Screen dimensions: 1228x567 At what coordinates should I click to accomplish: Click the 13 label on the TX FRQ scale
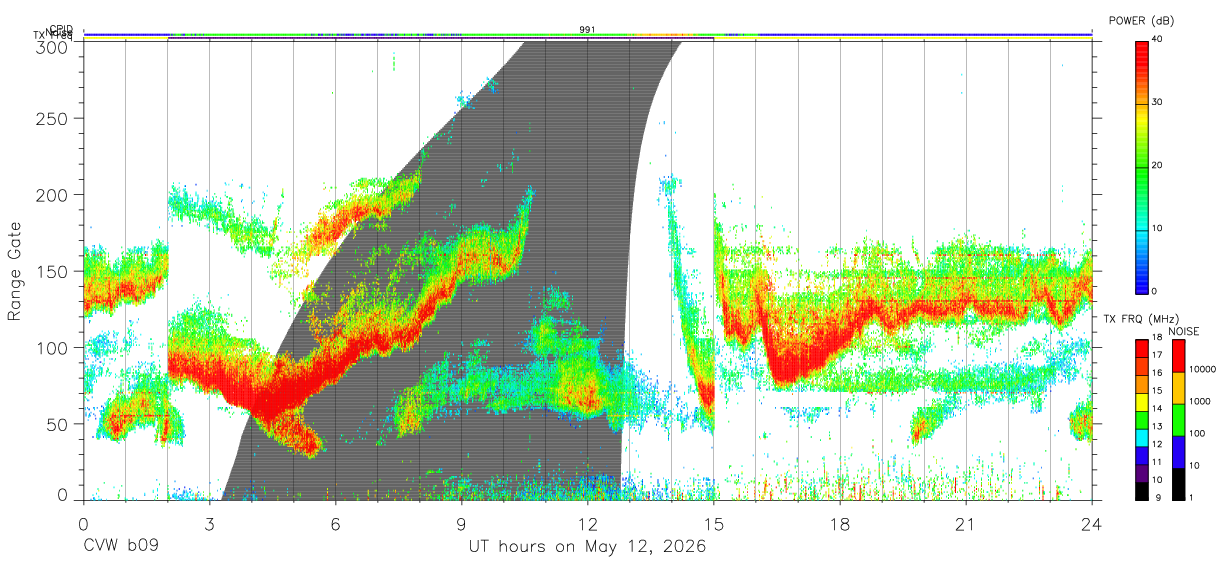[1158, 426]
